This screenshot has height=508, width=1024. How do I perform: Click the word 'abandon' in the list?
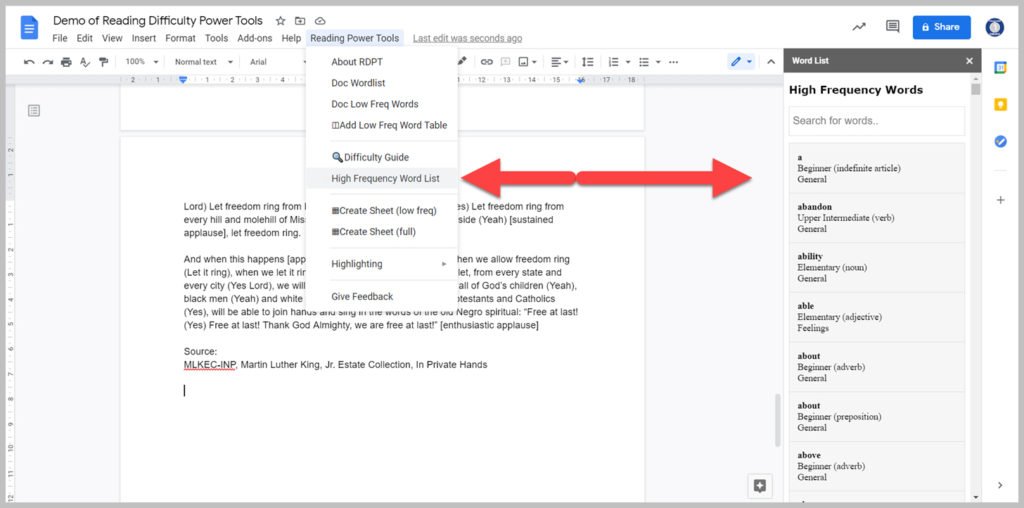point(814,206)
